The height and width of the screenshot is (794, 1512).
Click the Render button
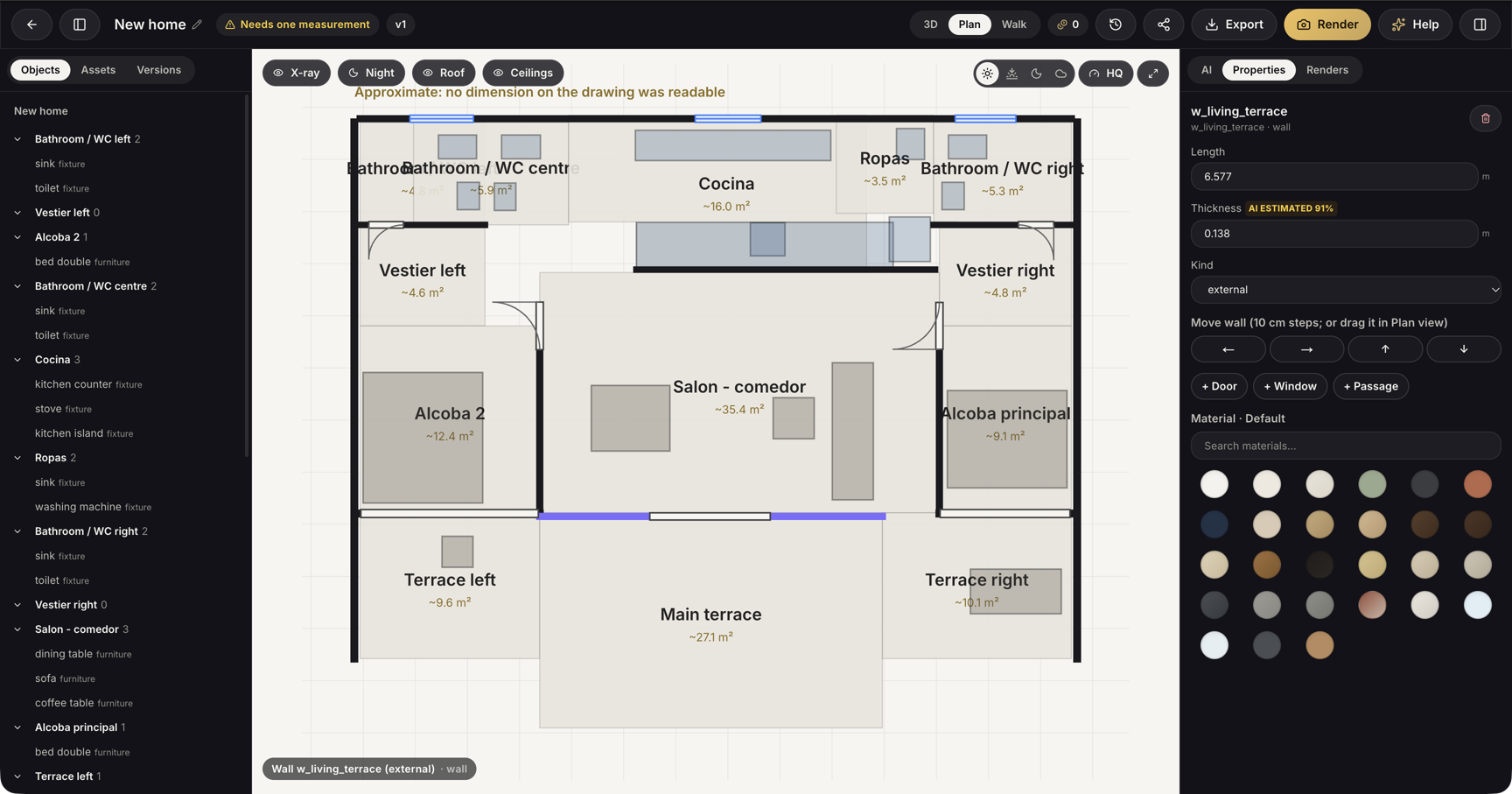pyautogui.click(x=1327, y=25)
